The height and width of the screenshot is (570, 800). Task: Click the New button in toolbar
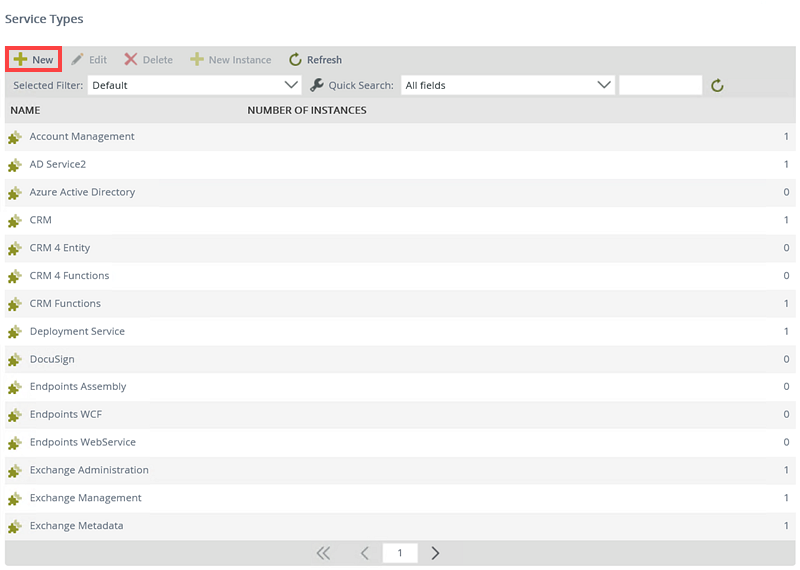click(34, 60)
